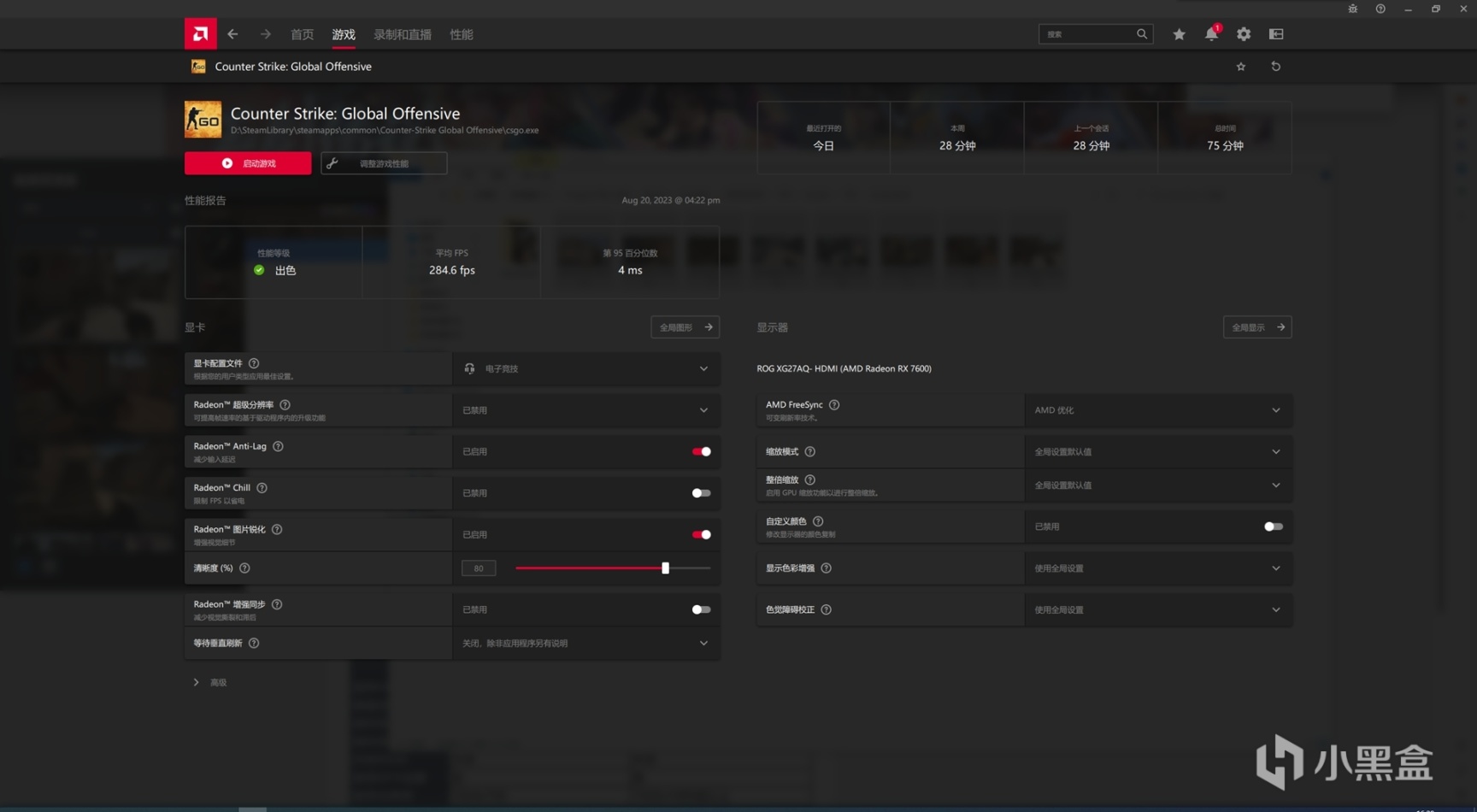Open 全局图形 settings
The image size is (1477, 812).
coord(686,327)
